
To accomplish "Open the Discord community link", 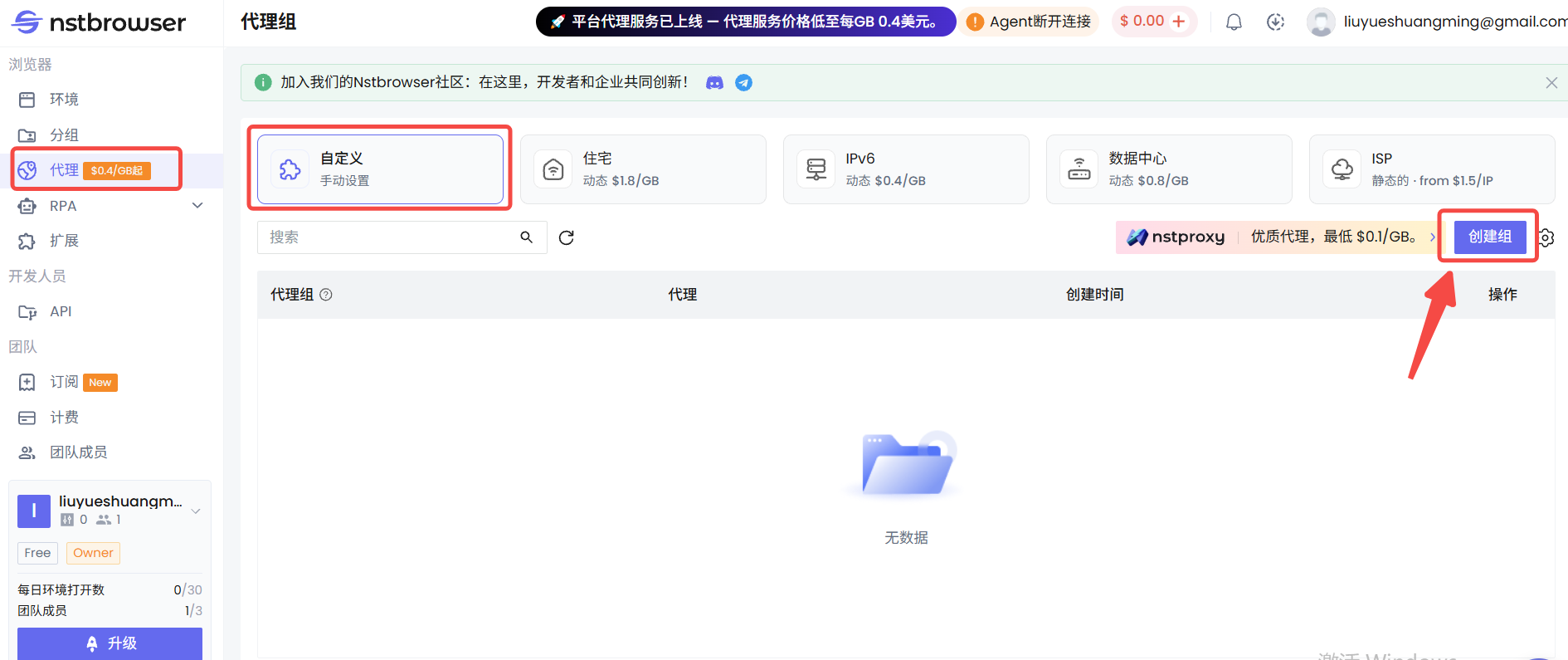I will coord(714,83).
